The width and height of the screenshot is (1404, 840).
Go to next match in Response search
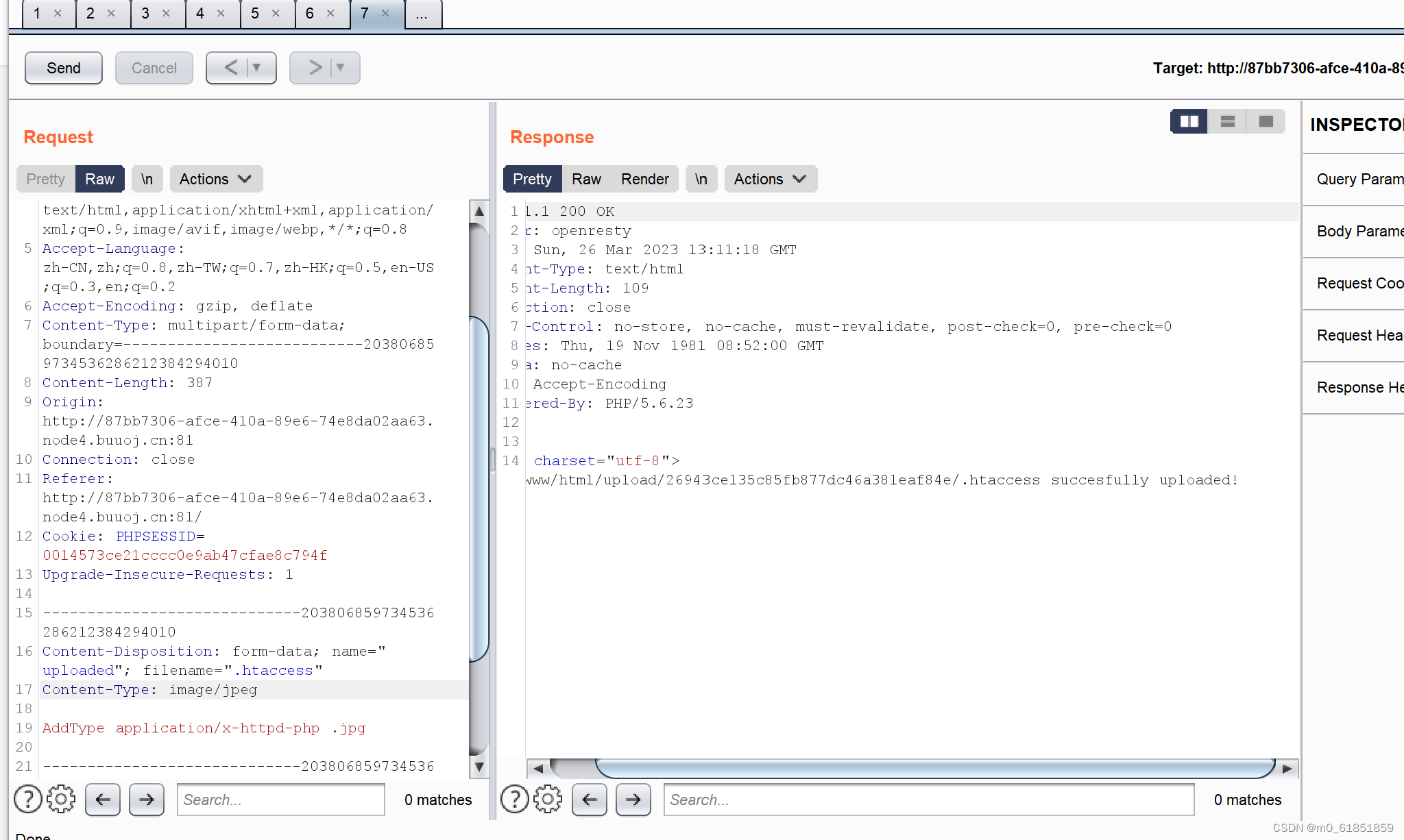point(633,799)
